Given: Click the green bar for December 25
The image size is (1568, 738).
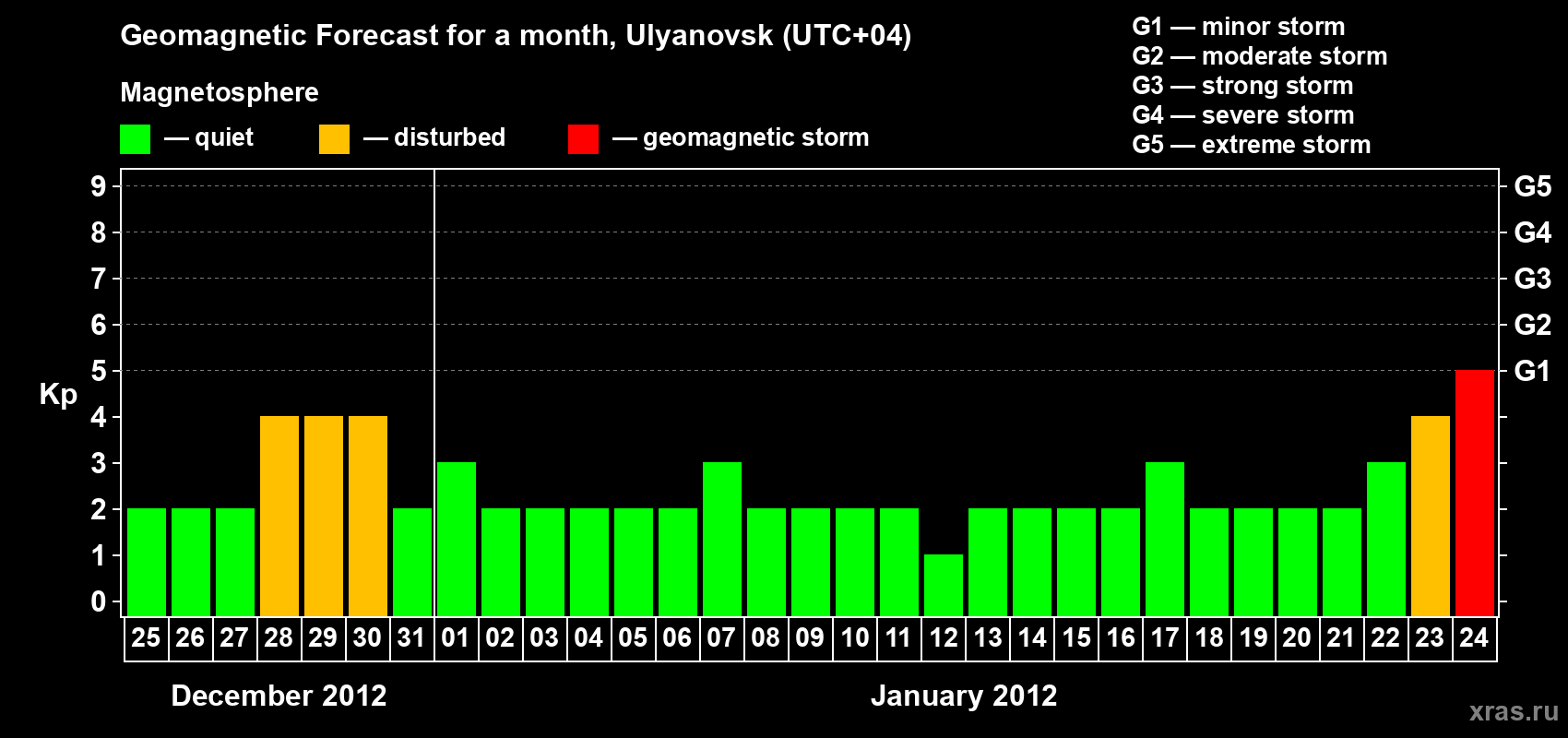Looking at the screenshot, I should 146,562.
